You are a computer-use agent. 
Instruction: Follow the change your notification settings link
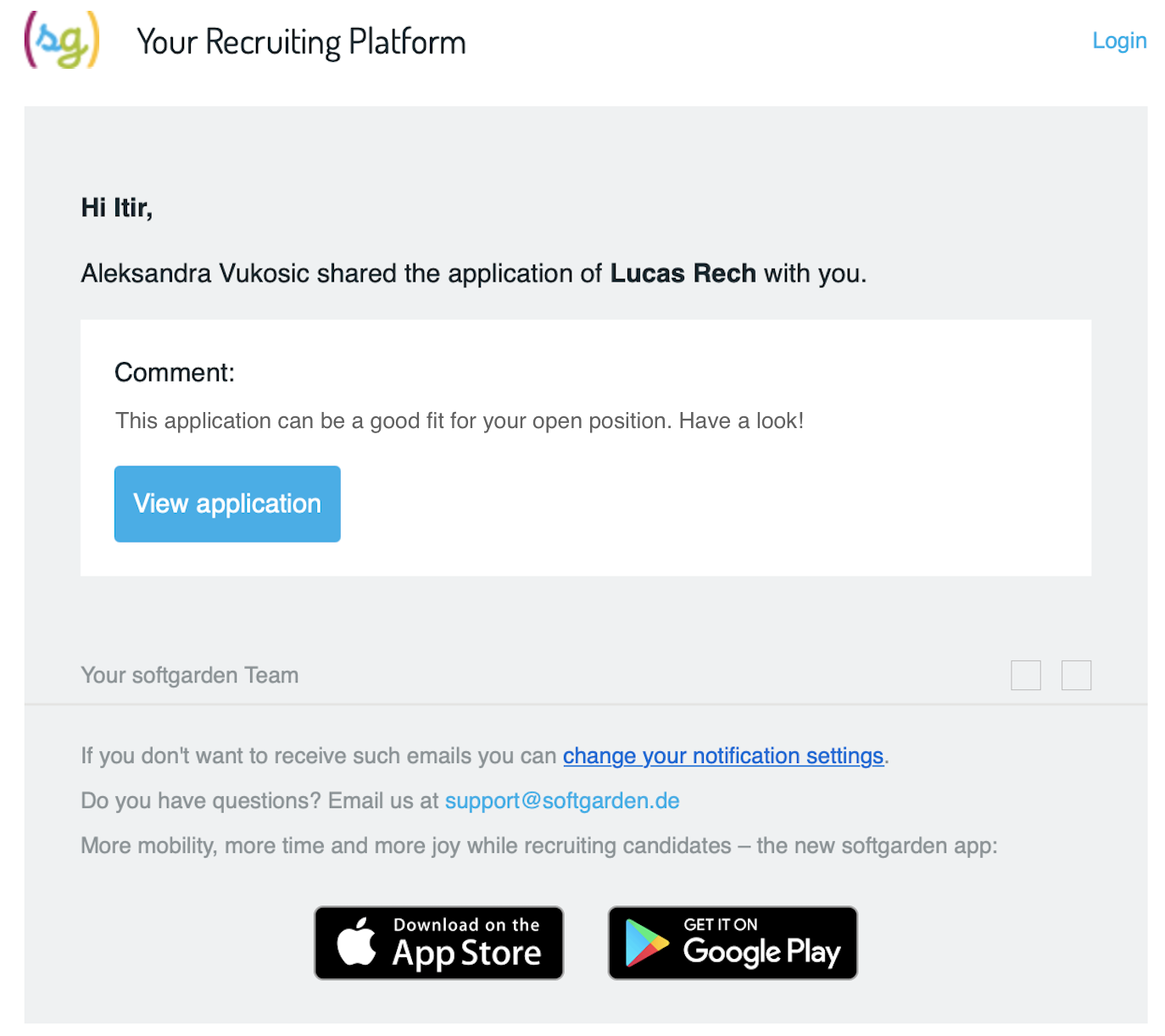tap(723, 755)
